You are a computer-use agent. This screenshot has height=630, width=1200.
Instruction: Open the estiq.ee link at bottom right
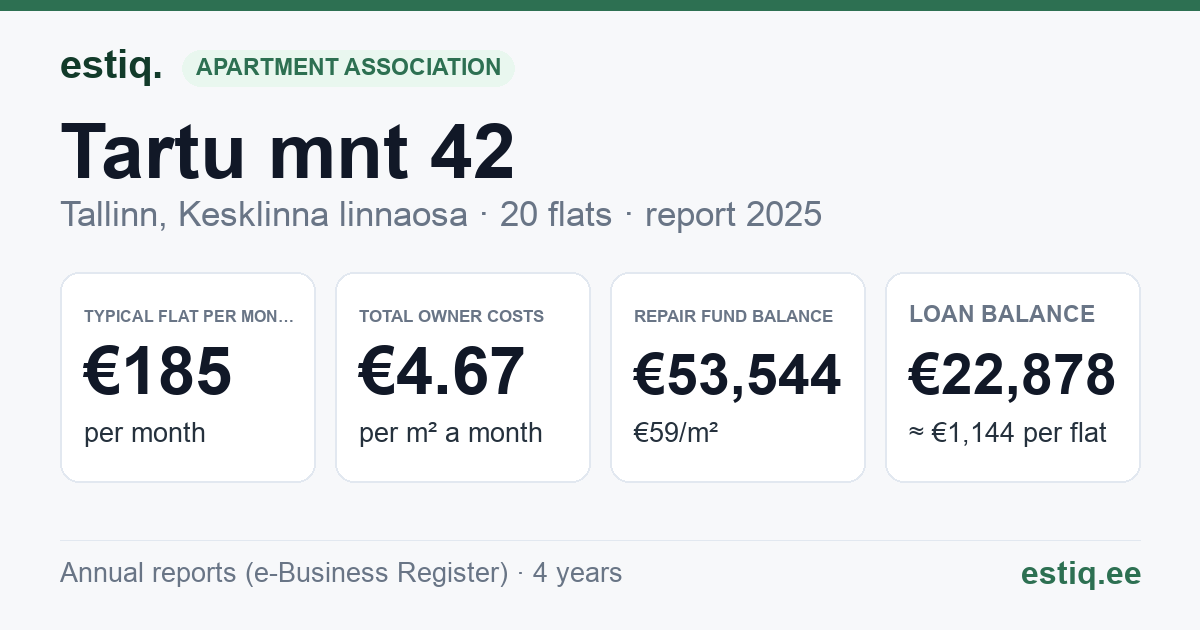(x=1080, y=573)
